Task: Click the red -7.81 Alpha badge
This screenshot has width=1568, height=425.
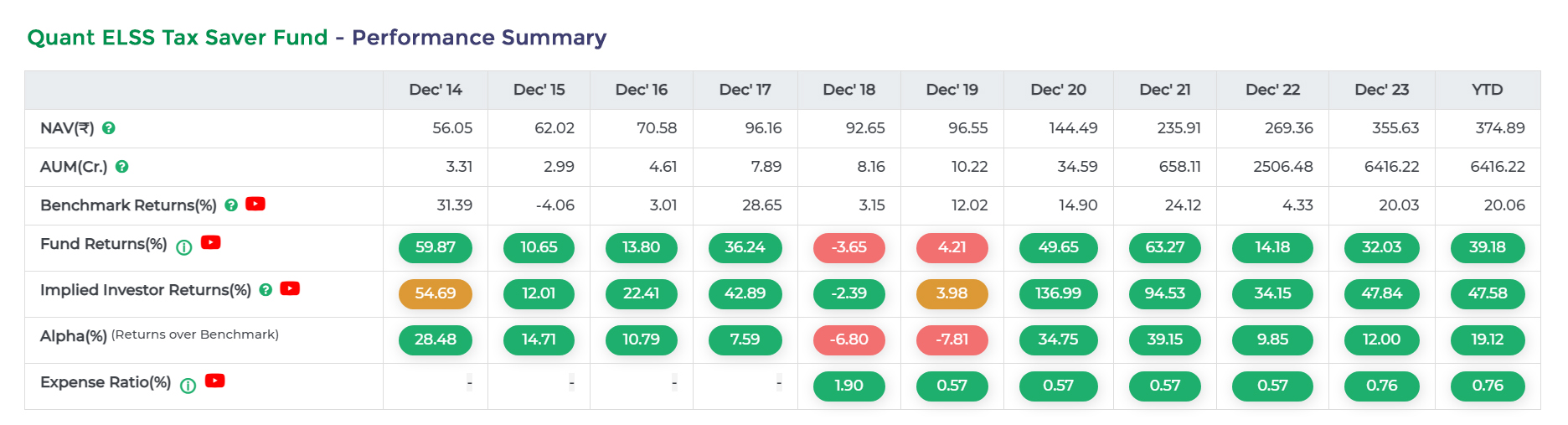Action: coord(952,340)
